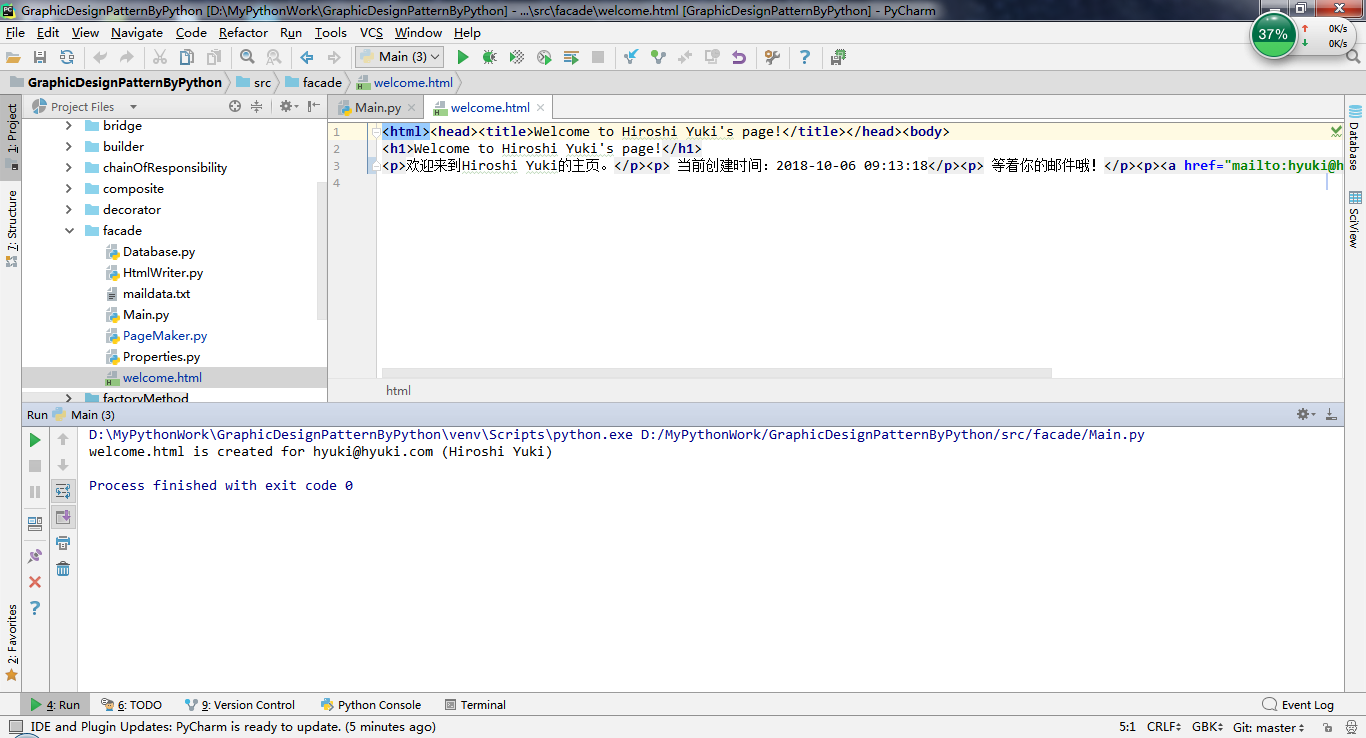Toggle the Database side panel
This screenshot has height=738, width=1366.
point(1355,137)
